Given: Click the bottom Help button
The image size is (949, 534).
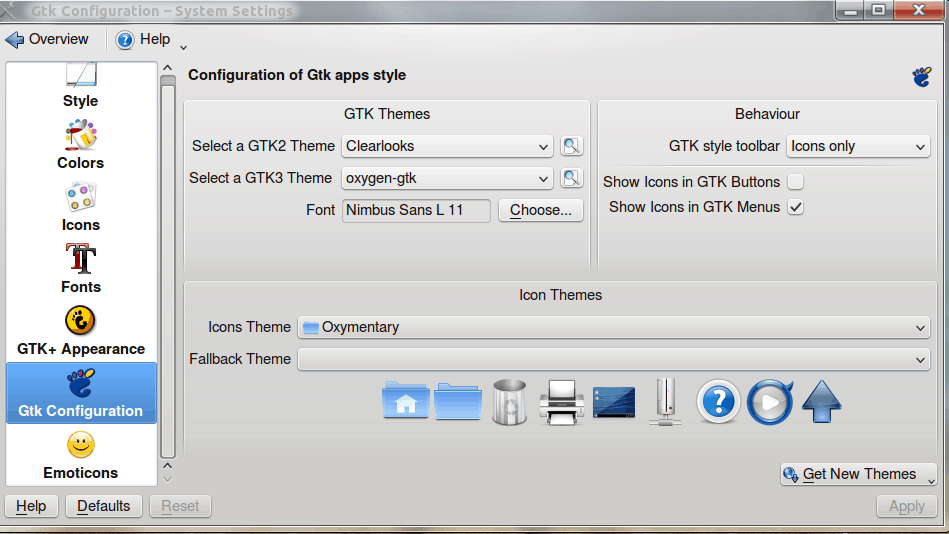Looking at the screenshot, I should pos(31,506).
